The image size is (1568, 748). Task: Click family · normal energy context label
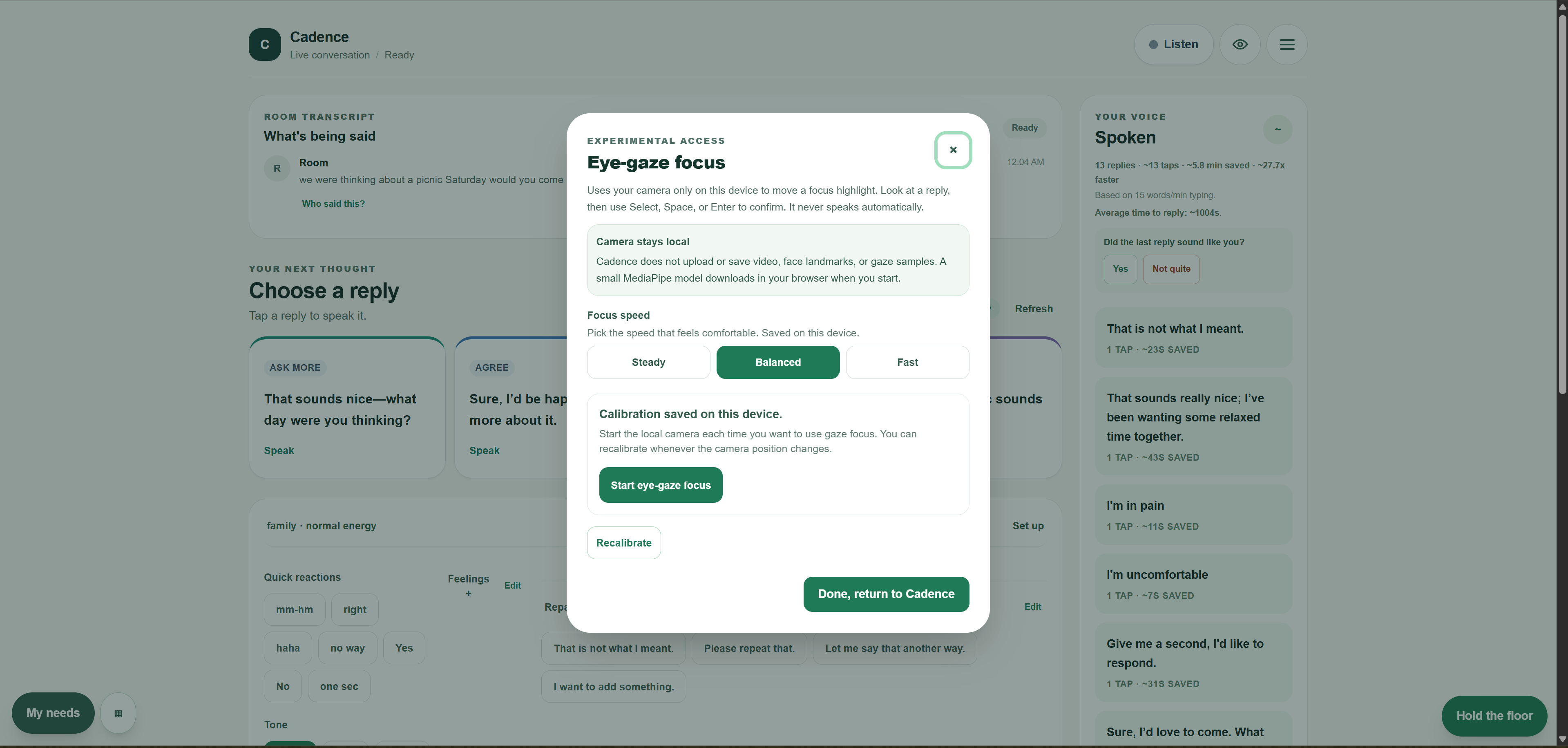(x=322, y=526)
